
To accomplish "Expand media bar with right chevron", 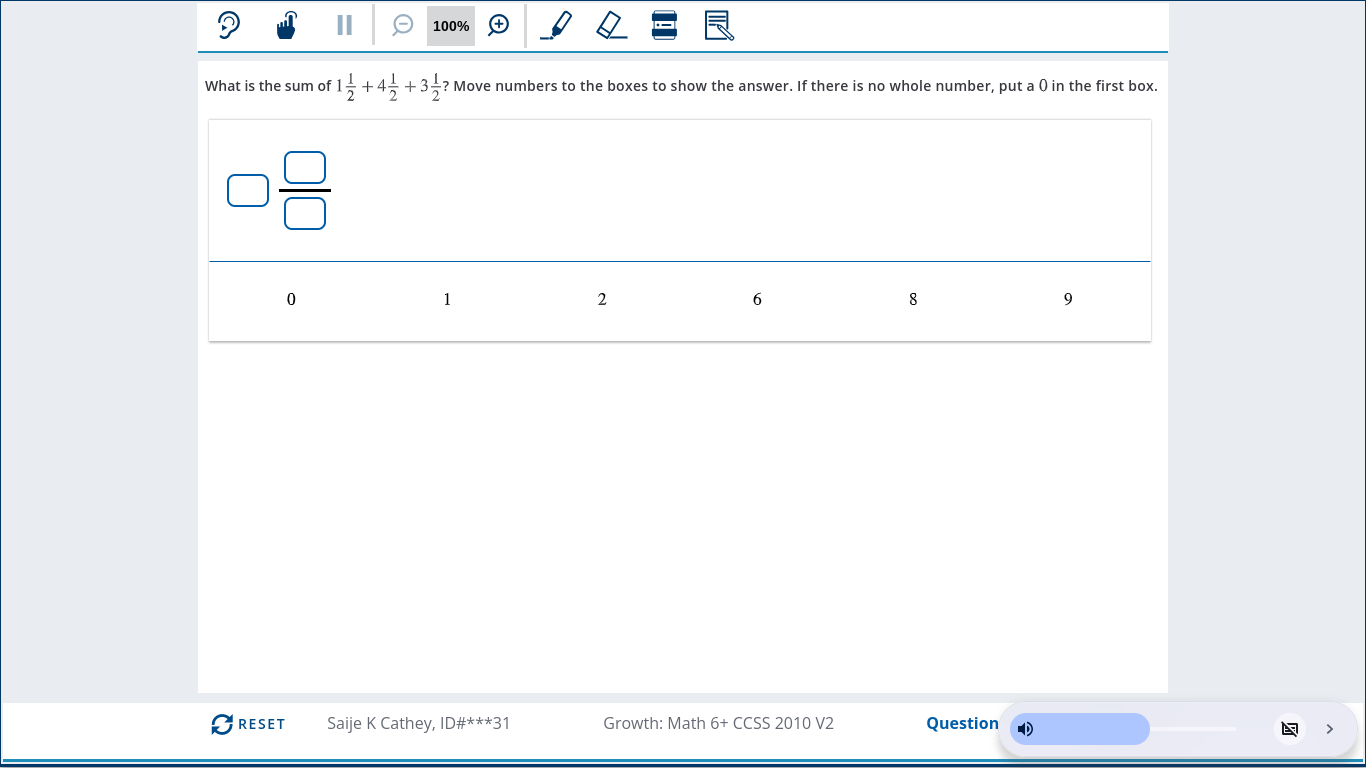I will 1330,729.
